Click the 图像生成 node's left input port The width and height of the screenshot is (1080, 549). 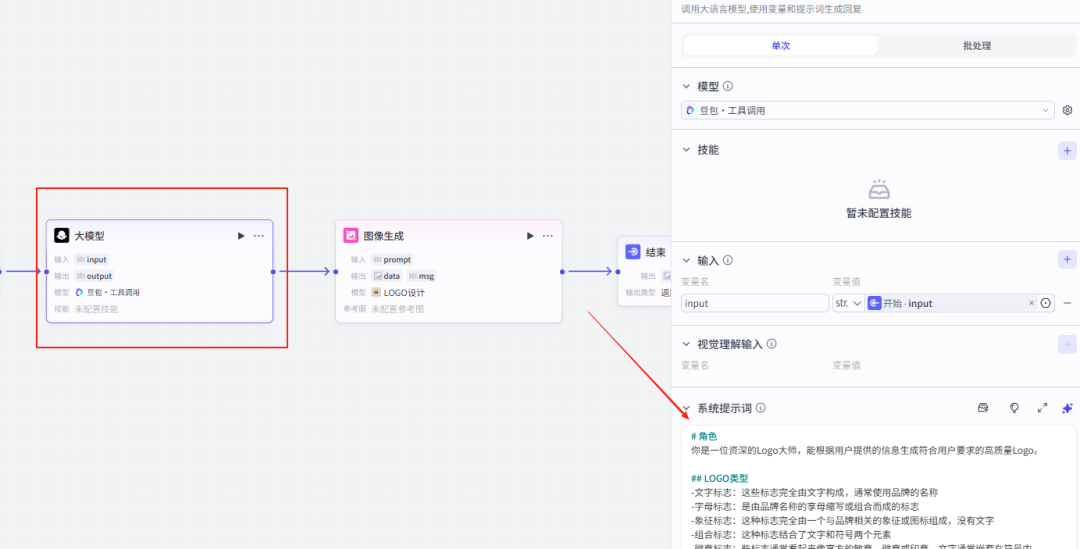[335, 271]
